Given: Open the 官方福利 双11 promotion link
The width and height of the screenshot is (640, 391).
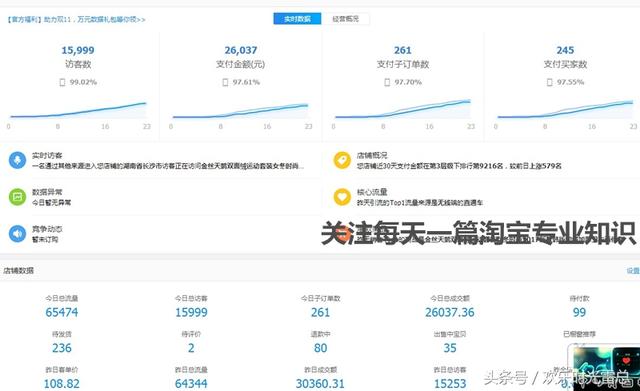Looking at the screenshot, I should [x=76, y=20].
